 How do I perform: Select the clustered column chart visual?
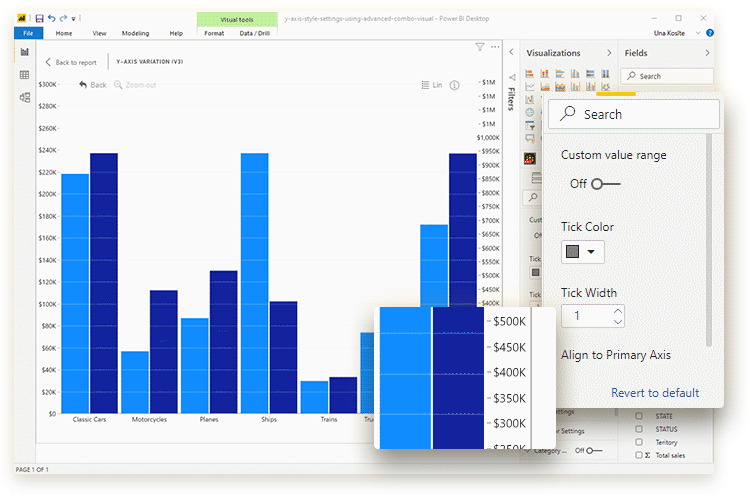[x=575, y=73]
